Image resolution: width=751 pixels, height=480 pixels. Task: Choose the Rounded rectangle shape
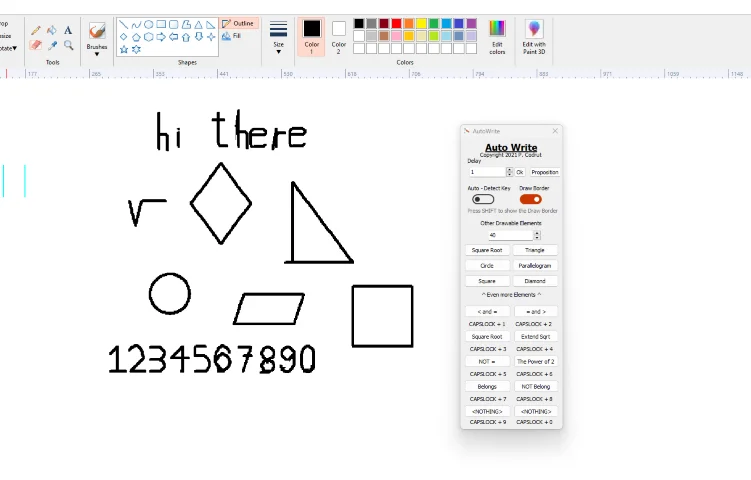coord(173,24)
